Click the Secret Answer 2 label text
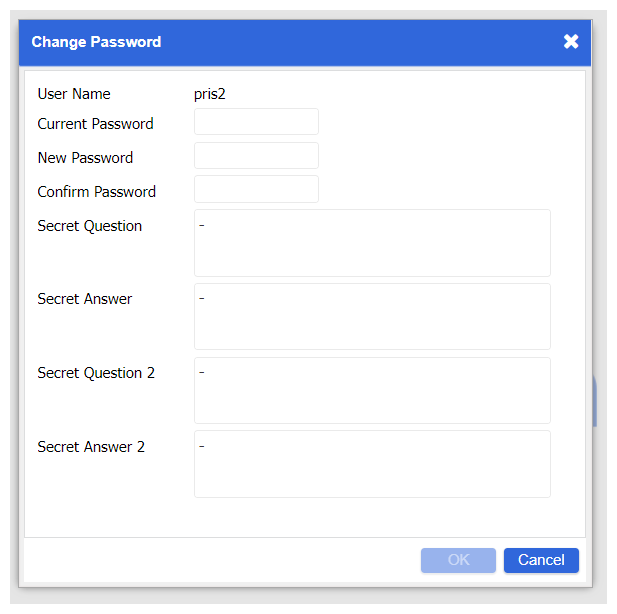617x614 pixels. pyautogui.click(x=91, y=447)
